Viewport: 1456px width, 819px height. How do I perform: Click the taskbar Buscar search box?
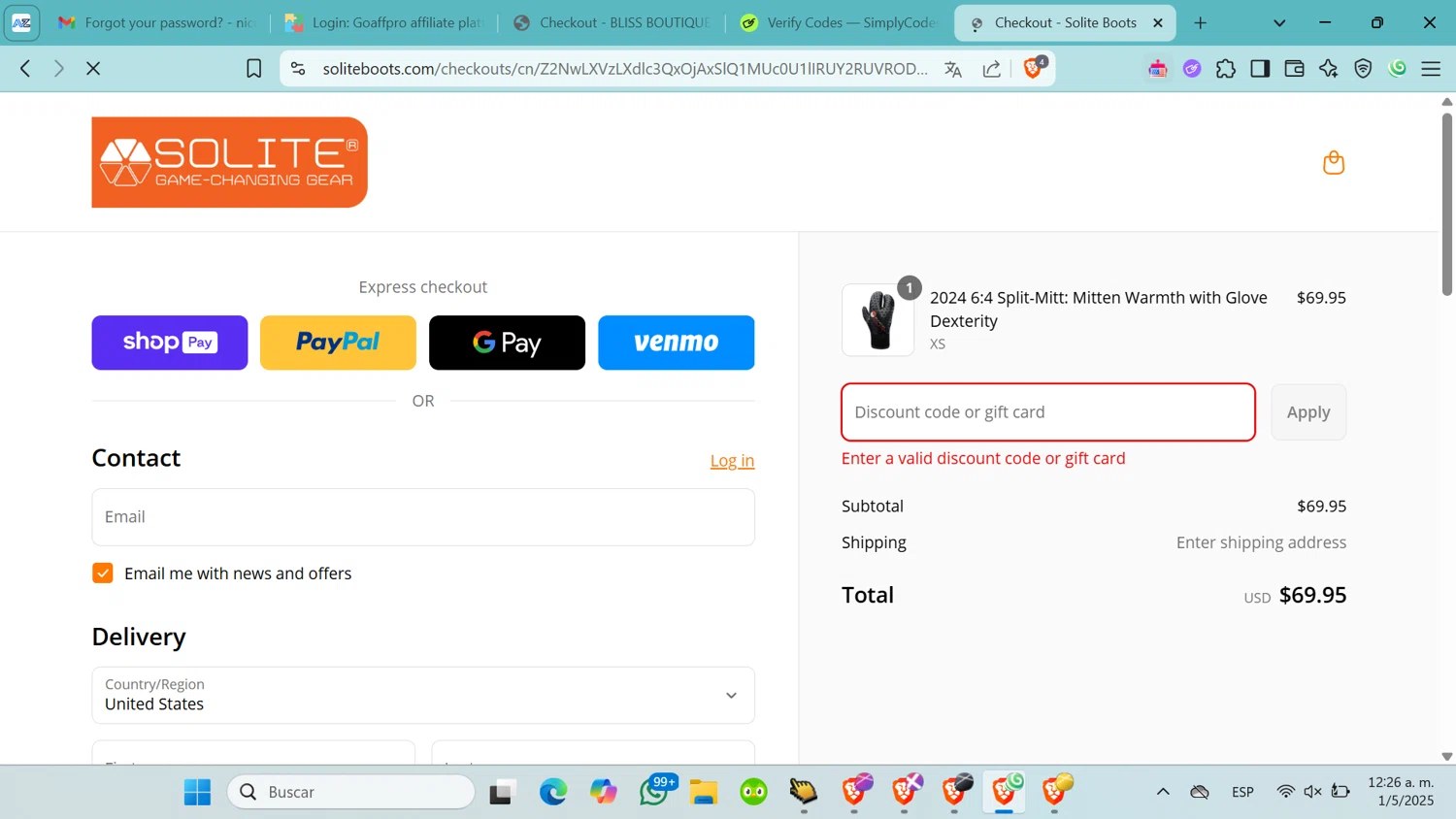[351, 792]
